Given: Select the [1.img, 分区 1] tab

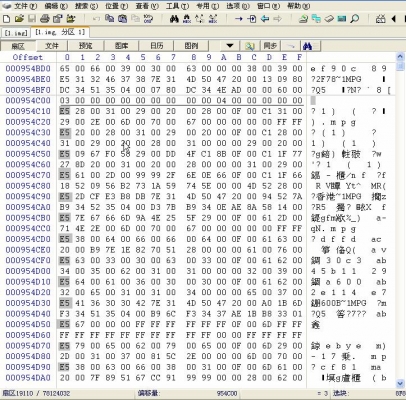Looking at the screenshot, I should (x=60, y=32).
